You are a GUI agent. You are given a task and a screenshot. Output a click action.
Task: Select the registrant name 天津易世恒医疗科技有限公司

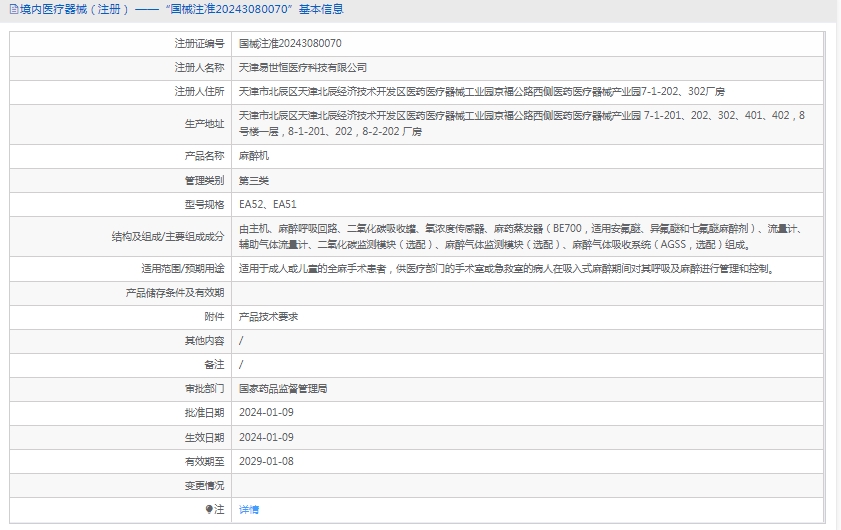coord(303,68)
